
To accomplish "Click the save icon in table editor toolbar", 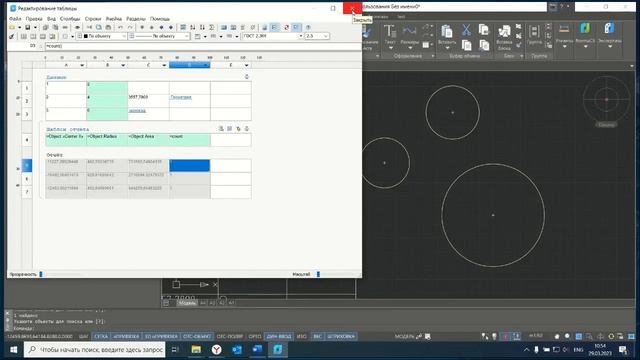I will tap(28, 27).
